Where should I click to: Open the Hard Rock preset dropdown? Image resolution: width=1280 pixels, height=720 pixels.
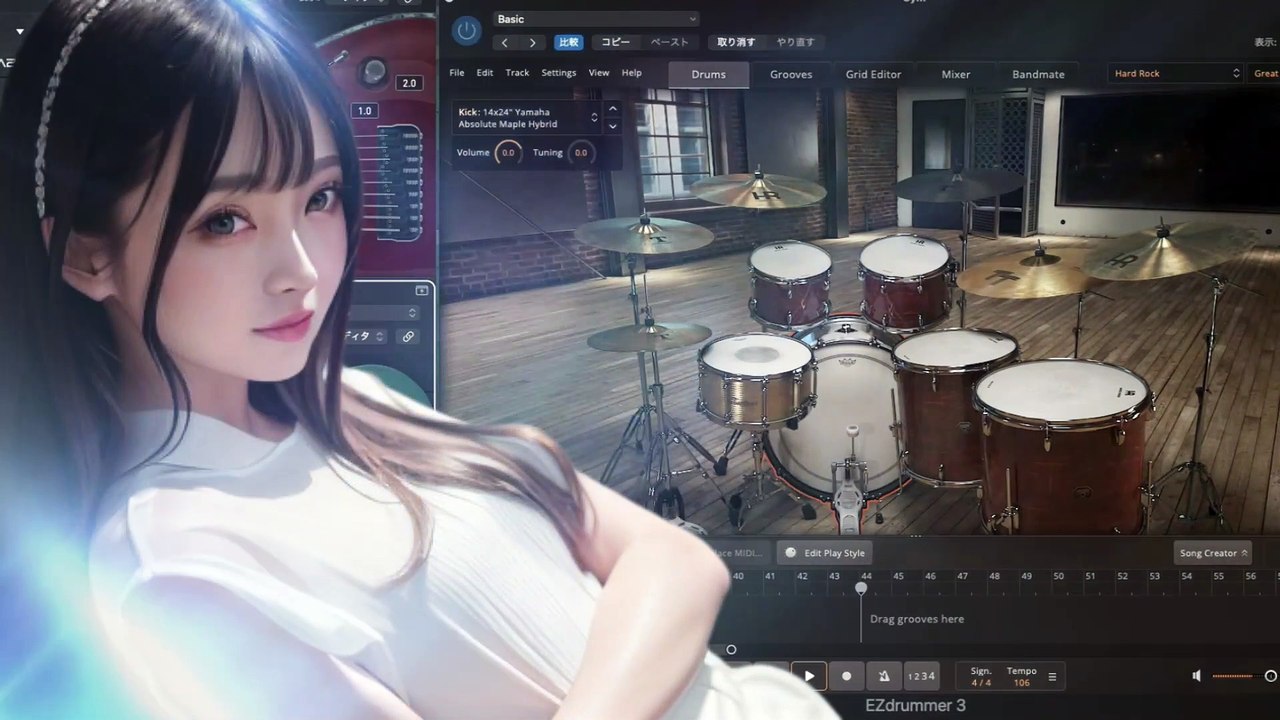pos(1175,73)
